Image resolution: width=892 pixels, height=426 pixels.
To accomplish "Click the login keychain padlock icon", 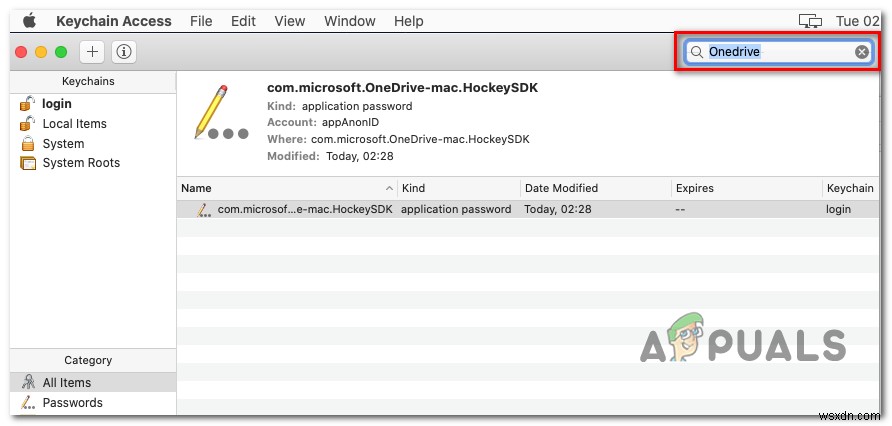I will (27, 103).
